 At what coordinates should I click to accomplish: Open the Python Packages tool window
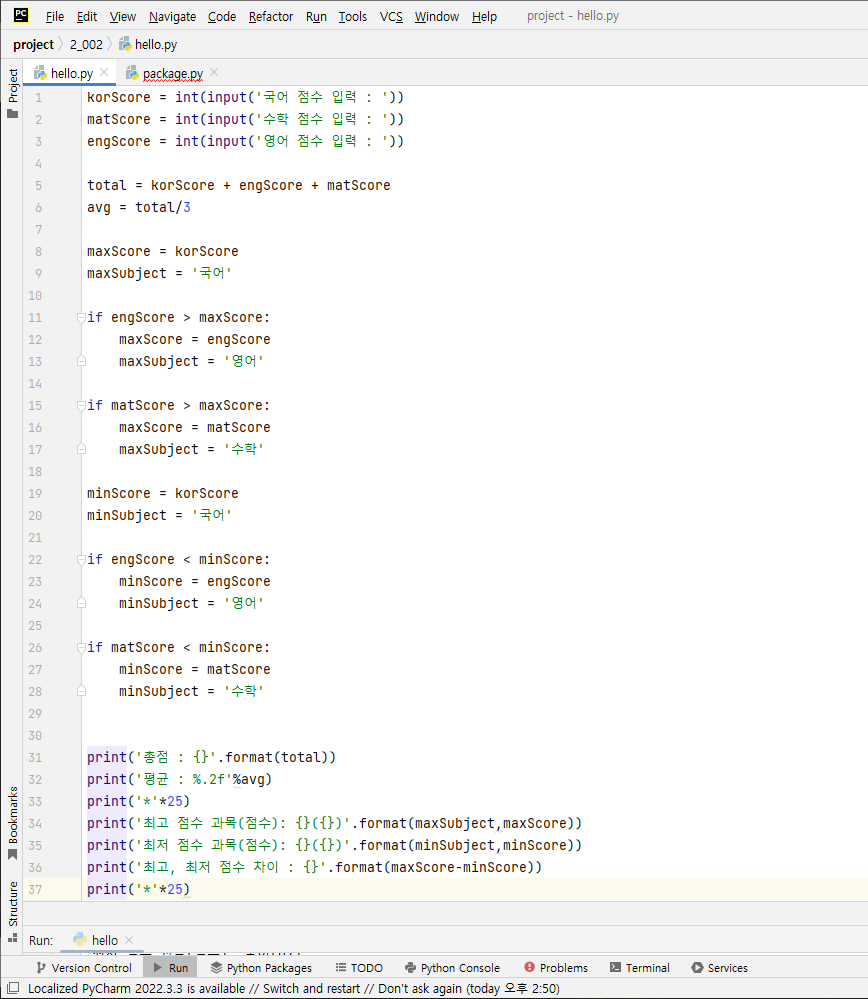pos(261,968)
